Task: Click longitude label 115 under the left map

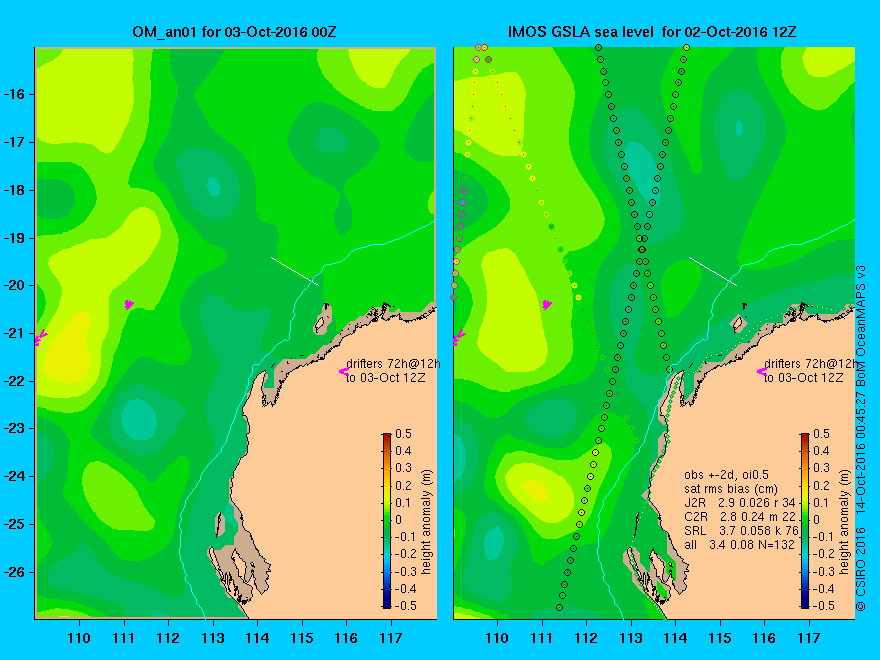Action: pos(302,638)
